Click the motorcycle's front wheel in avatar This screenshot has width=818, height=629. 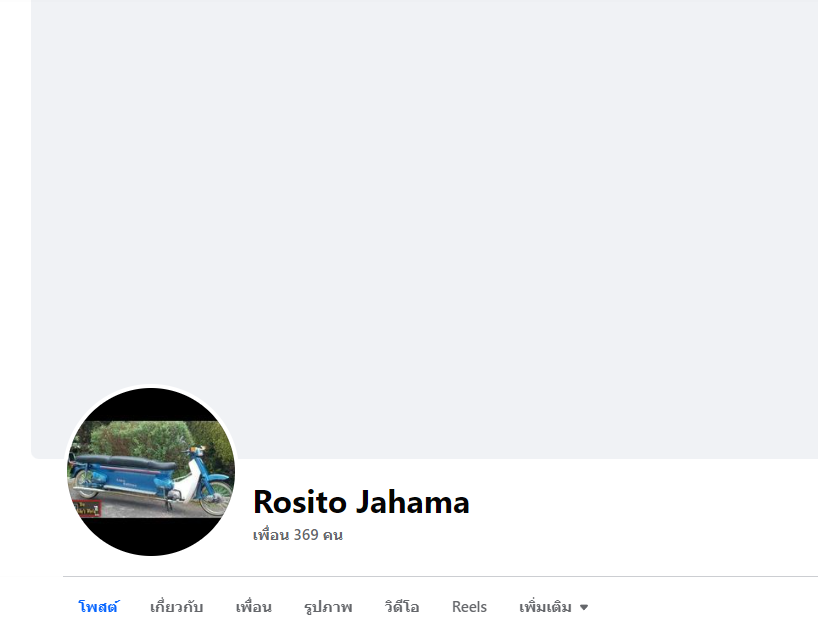tap(216, 497)
